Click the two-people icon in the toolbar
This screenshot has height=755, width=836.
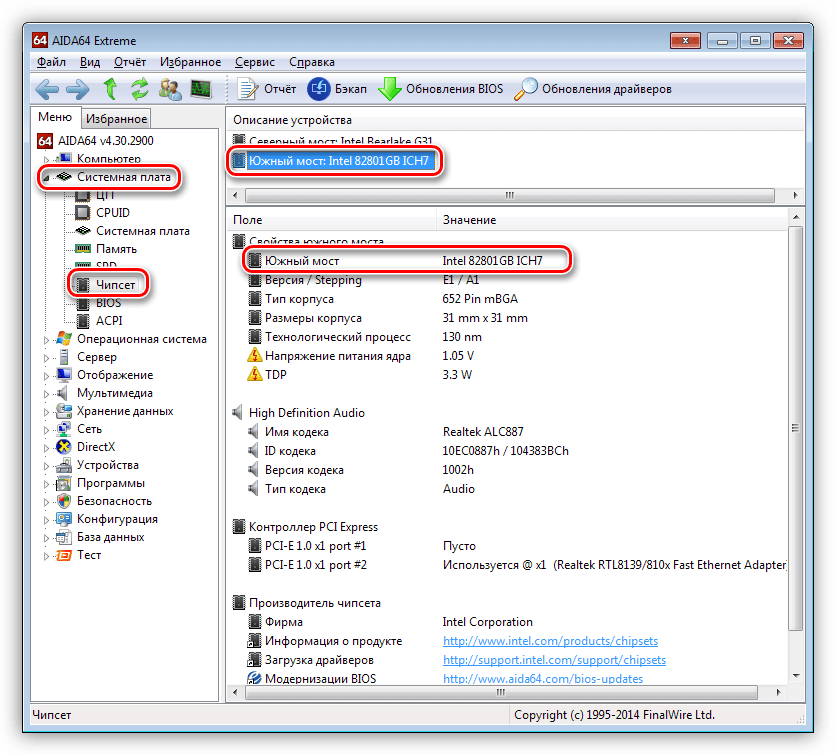(170, 89)
